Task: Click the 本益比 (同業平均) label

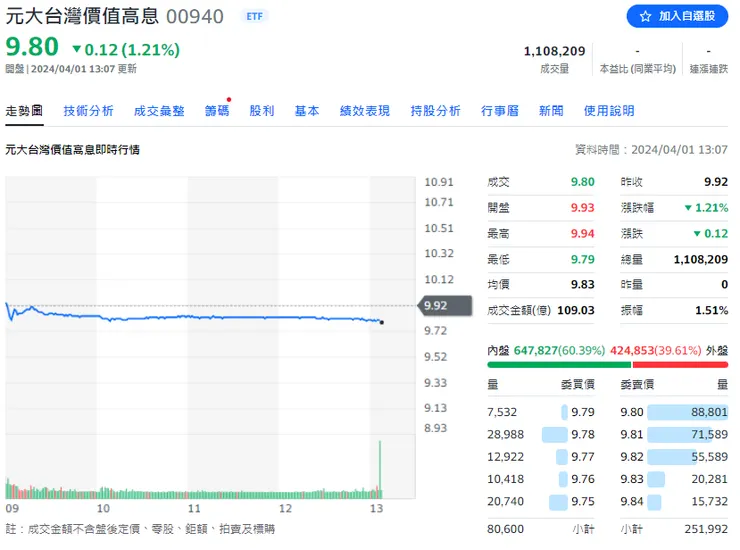Action: 638,69
